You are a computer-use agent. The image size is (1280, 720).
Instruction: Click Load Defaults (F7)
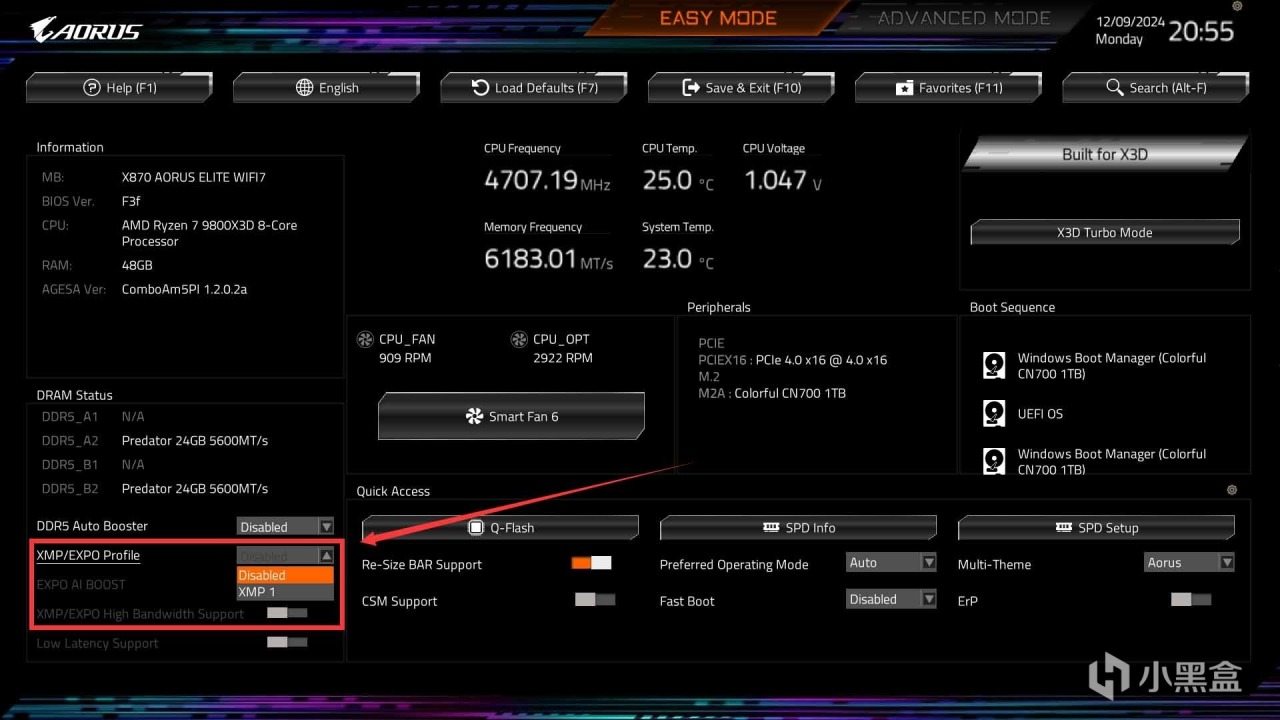click(x=534, y=88)
